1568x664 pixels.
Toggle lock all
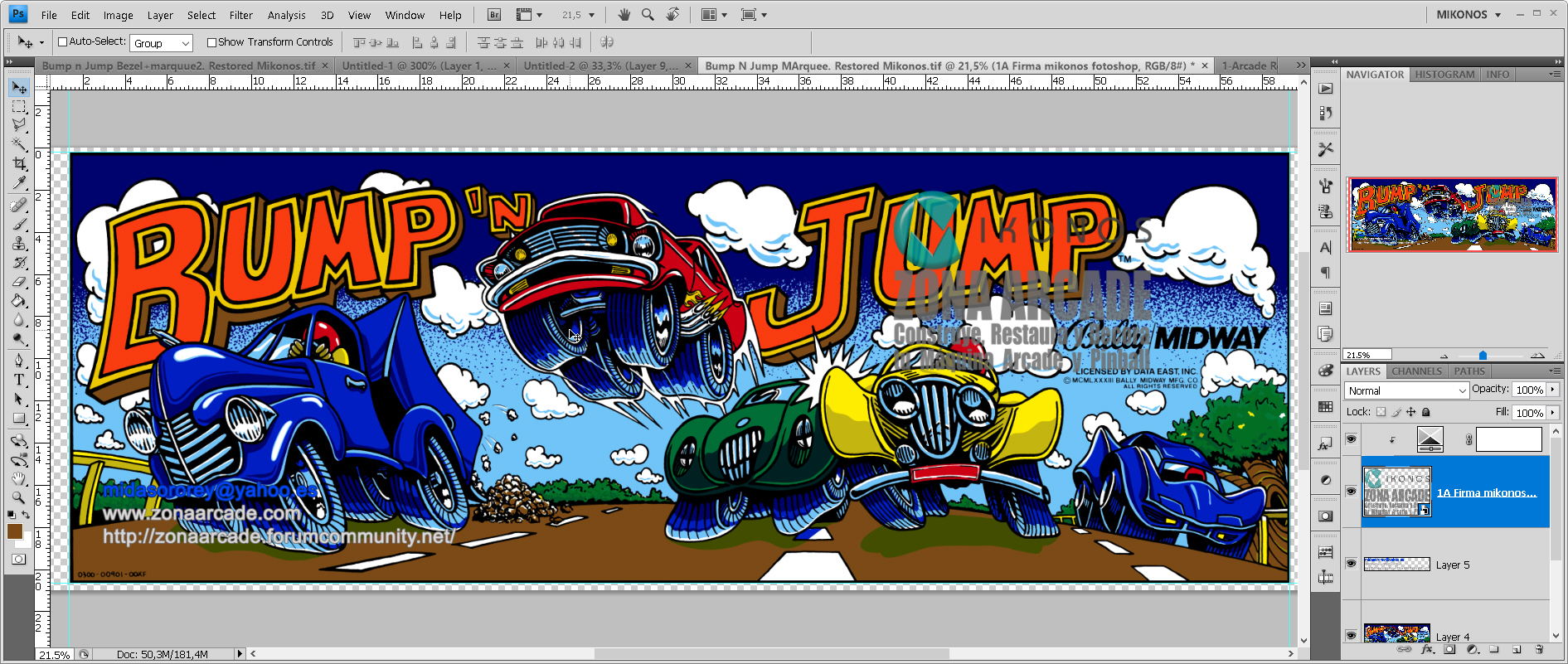[1426, 412]
